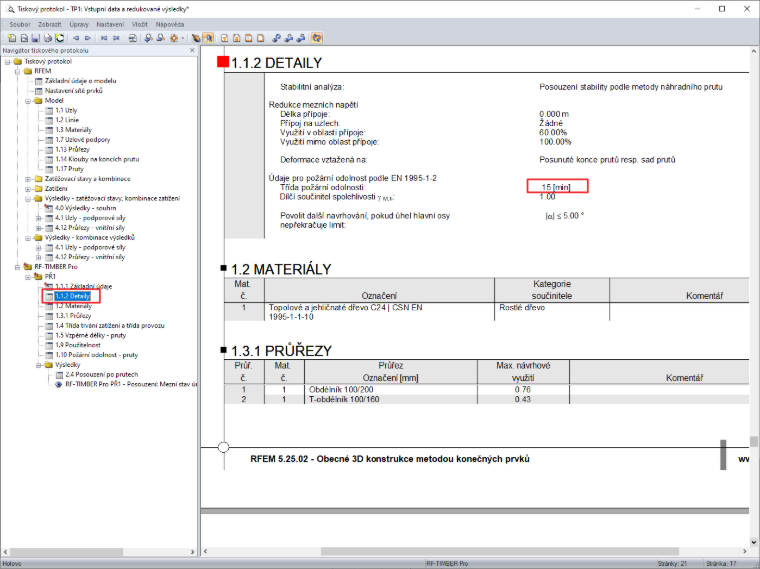
Task: Collapse the Tiskový protokol root node
Action: [x=7, y=62]
